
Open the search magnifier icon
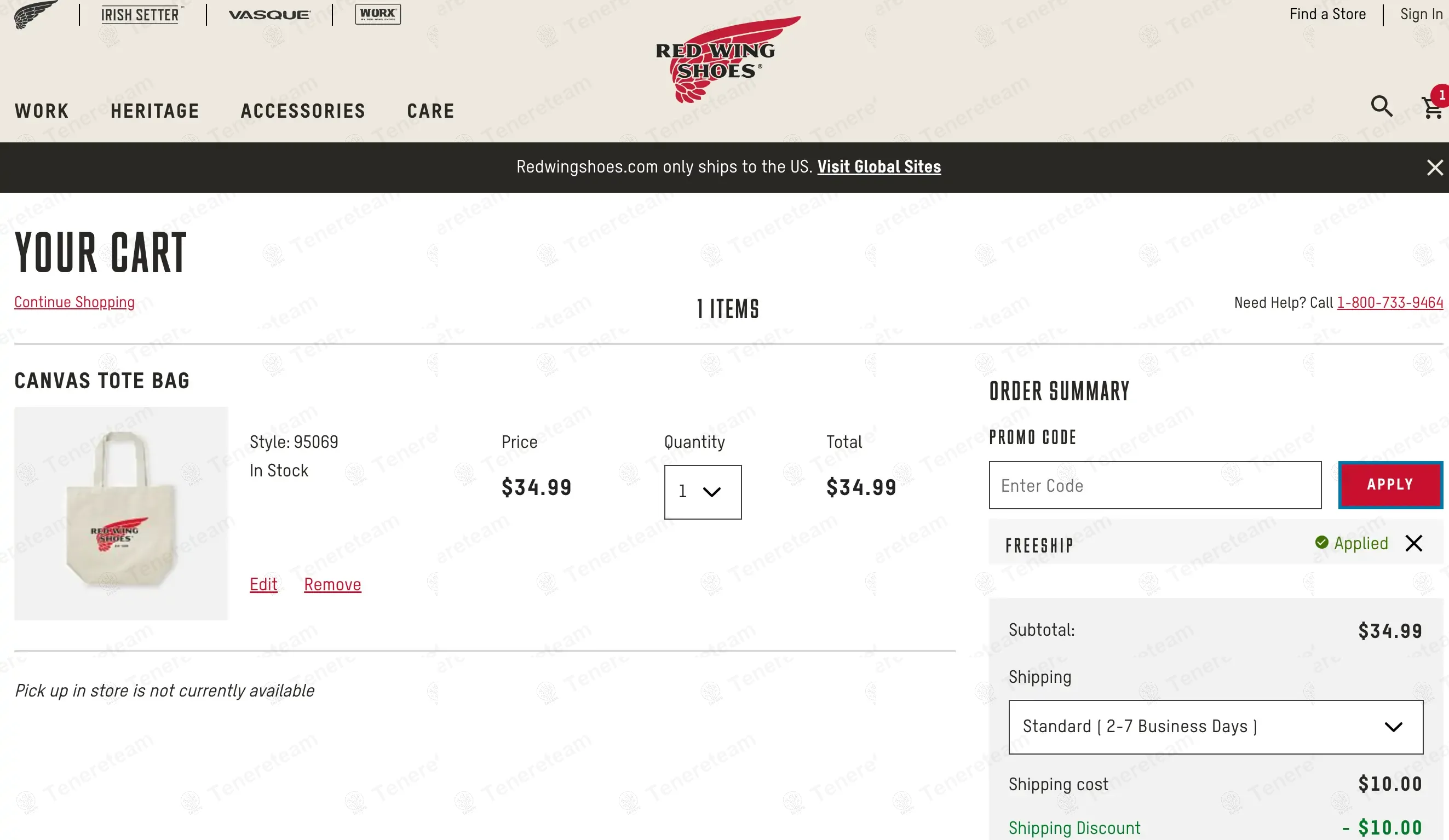[x=1381, y=106]
